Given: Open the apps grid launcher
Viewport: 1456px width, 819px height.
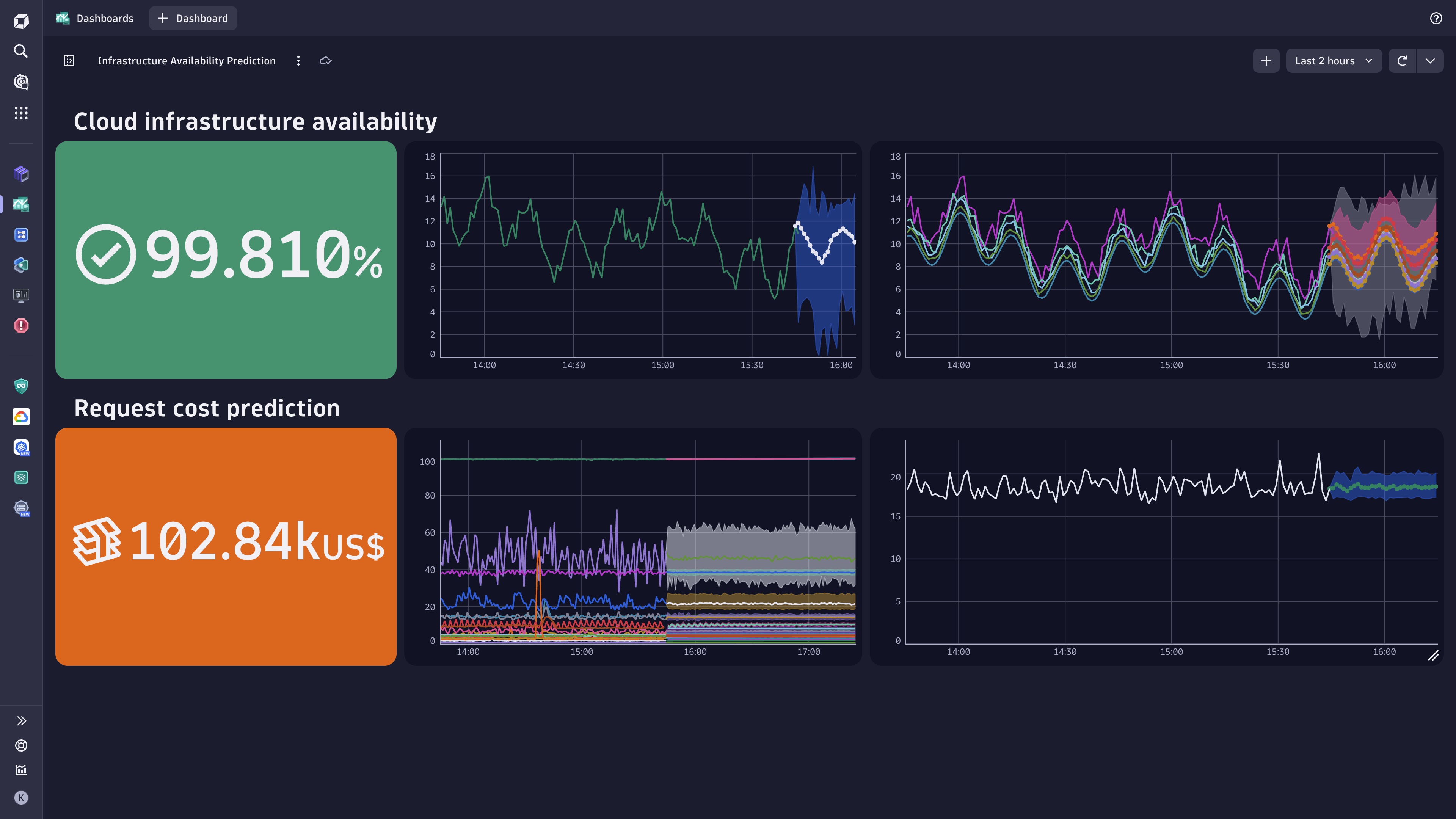Looking at the screenshot, I should pyautogui.click(x=21, y=113).
